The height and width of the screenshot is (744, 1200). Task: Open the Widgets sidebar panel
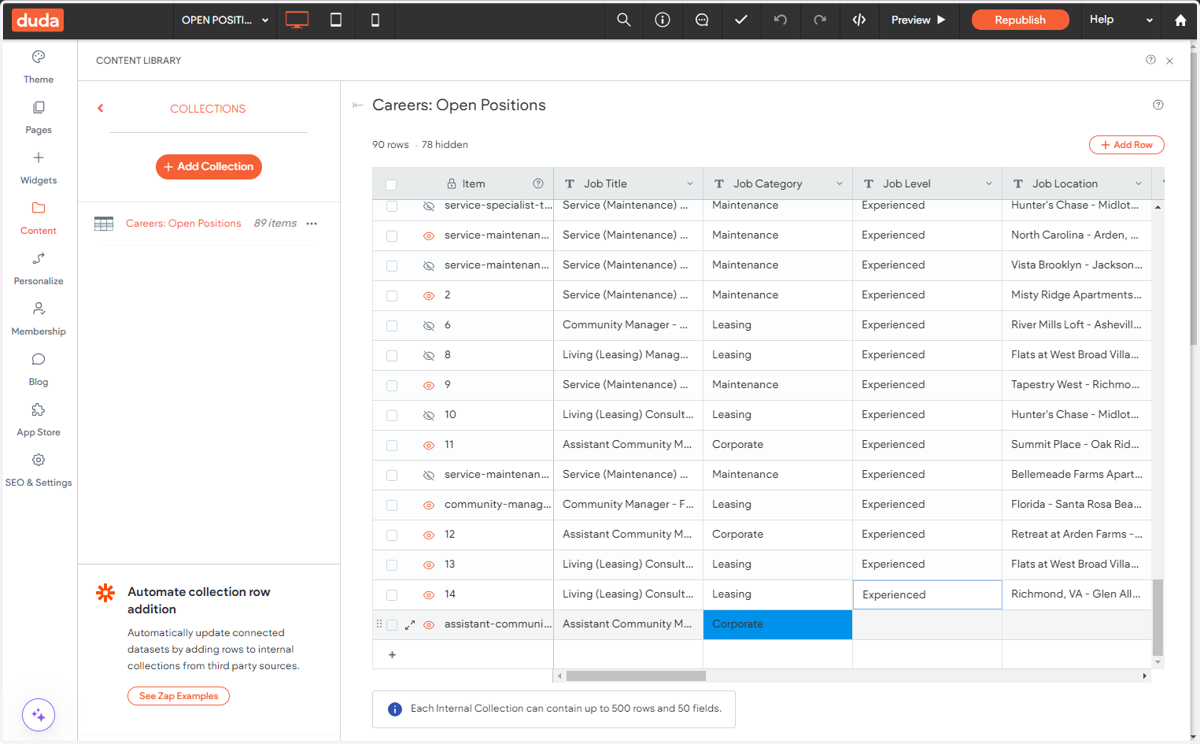38,167
